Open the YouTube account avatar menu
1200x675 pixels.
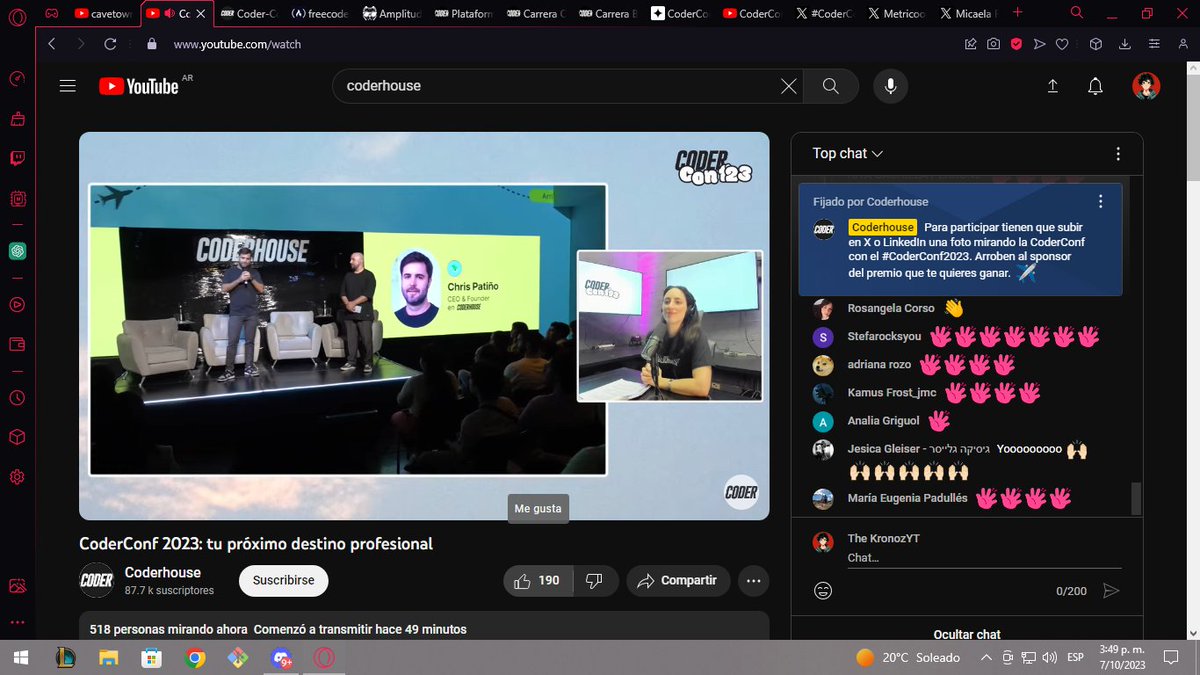coord(1146,86)
